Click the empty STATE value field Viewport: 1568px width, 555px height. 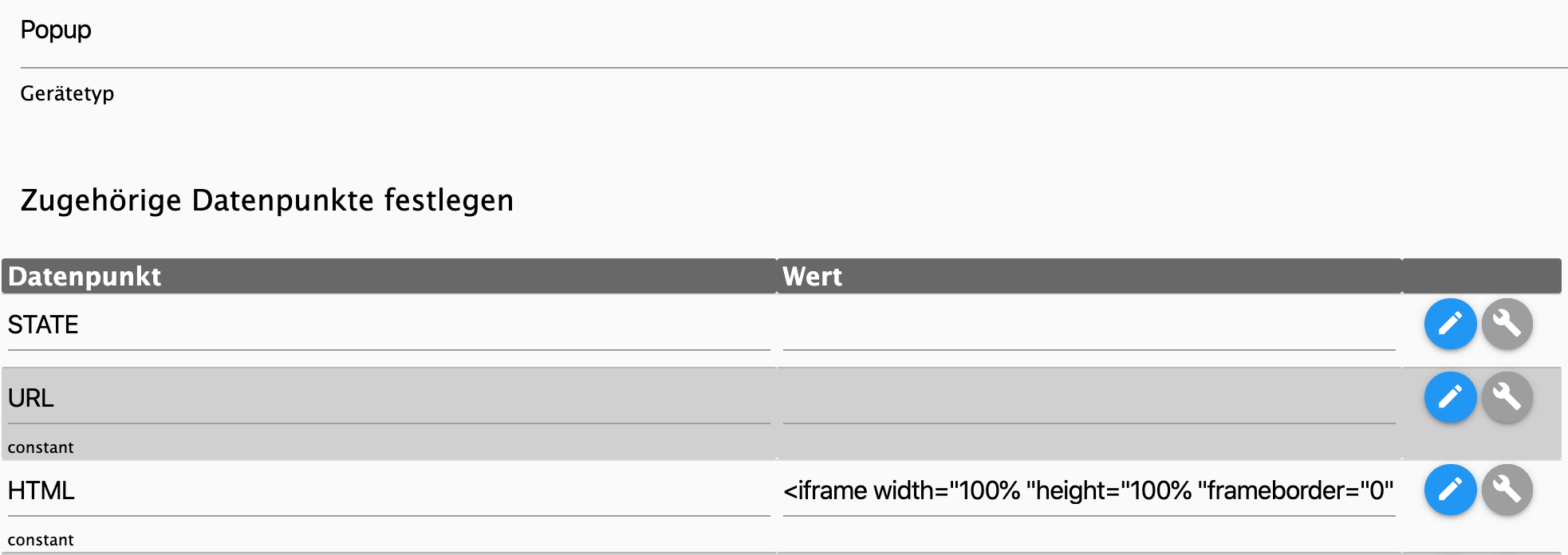1089,325
